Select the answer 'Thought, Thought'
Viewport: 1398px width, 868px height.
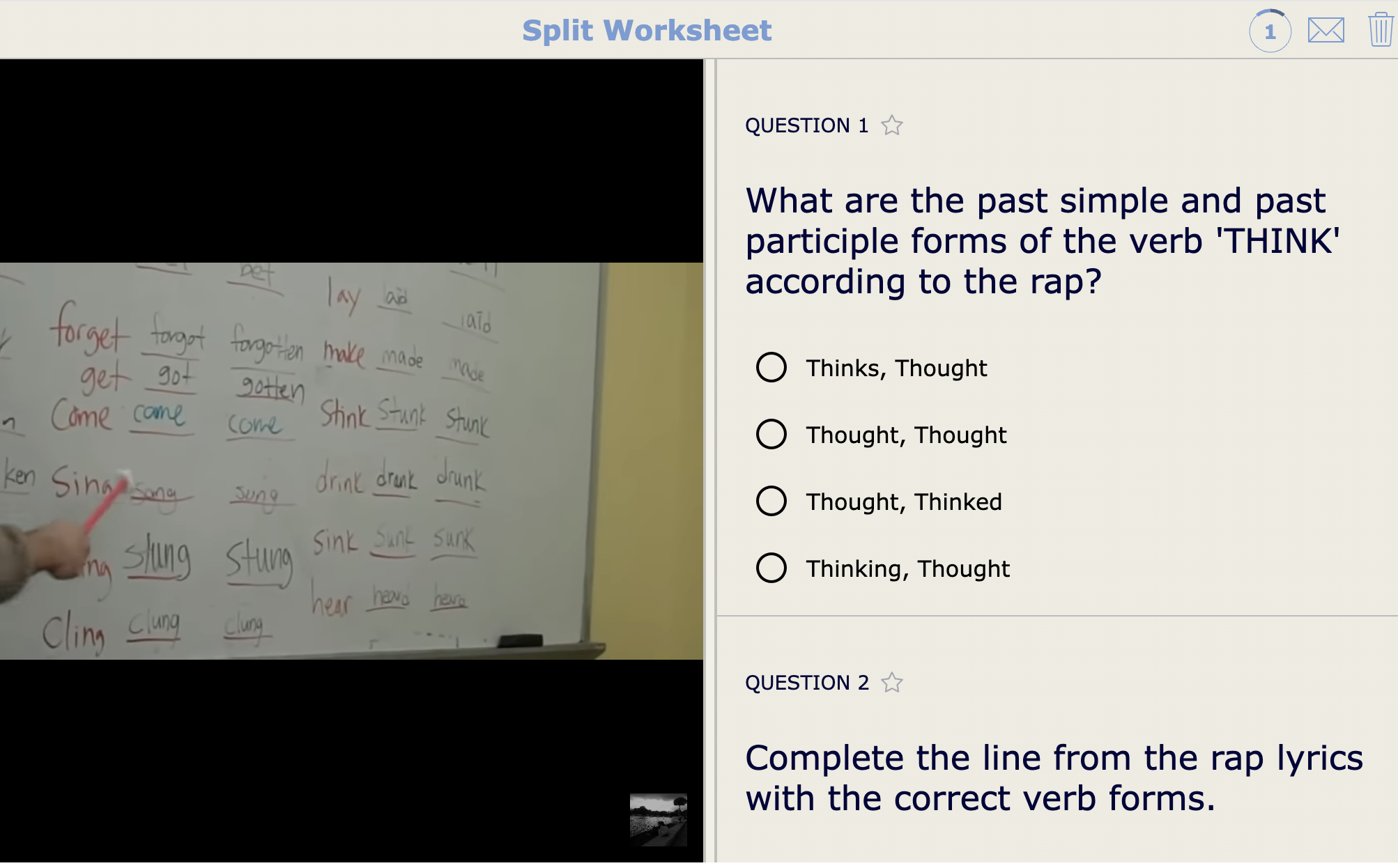(x=772, y=435)
